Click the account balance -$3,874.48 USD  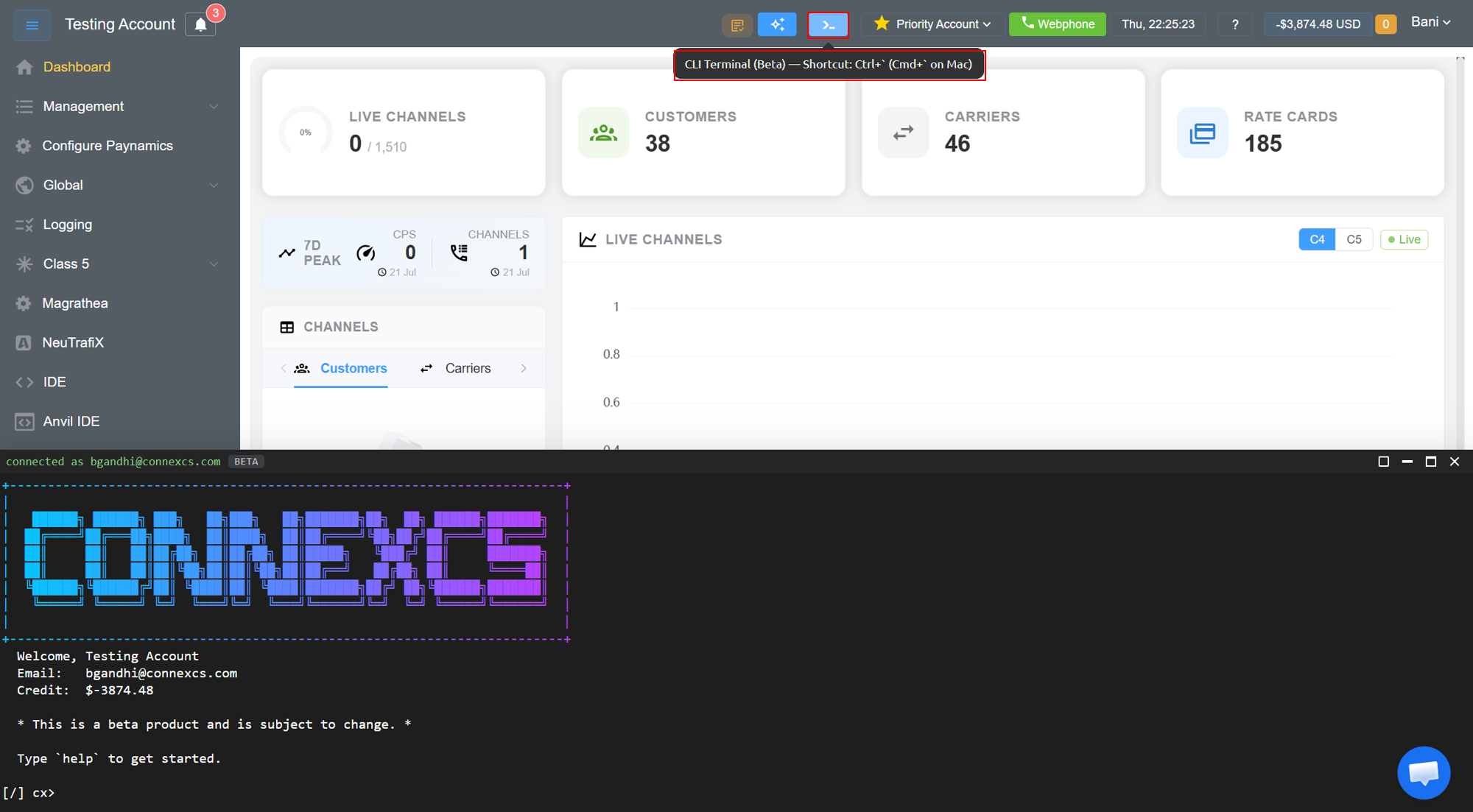pyautogui.click(x=1318, y=24)
